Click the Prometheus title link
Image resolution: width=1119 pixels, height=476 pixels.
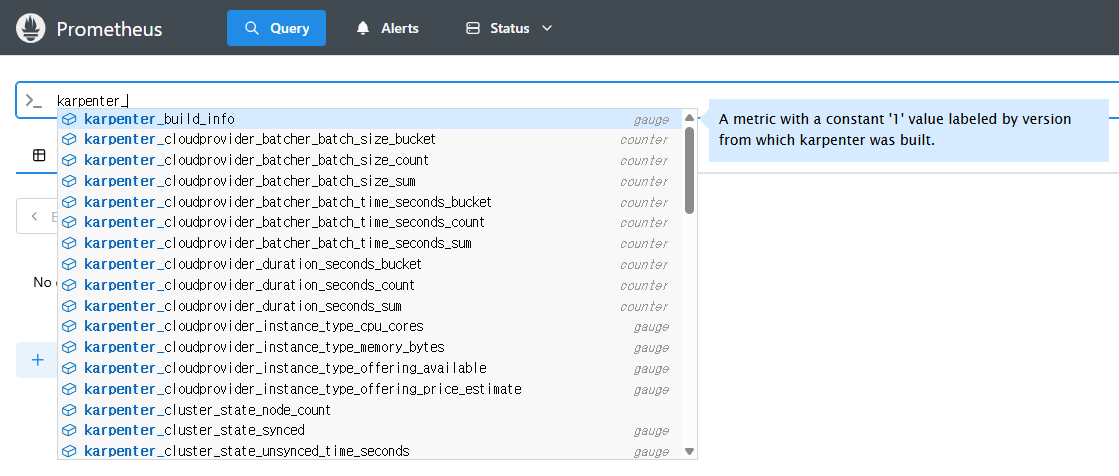click(109, 29)
